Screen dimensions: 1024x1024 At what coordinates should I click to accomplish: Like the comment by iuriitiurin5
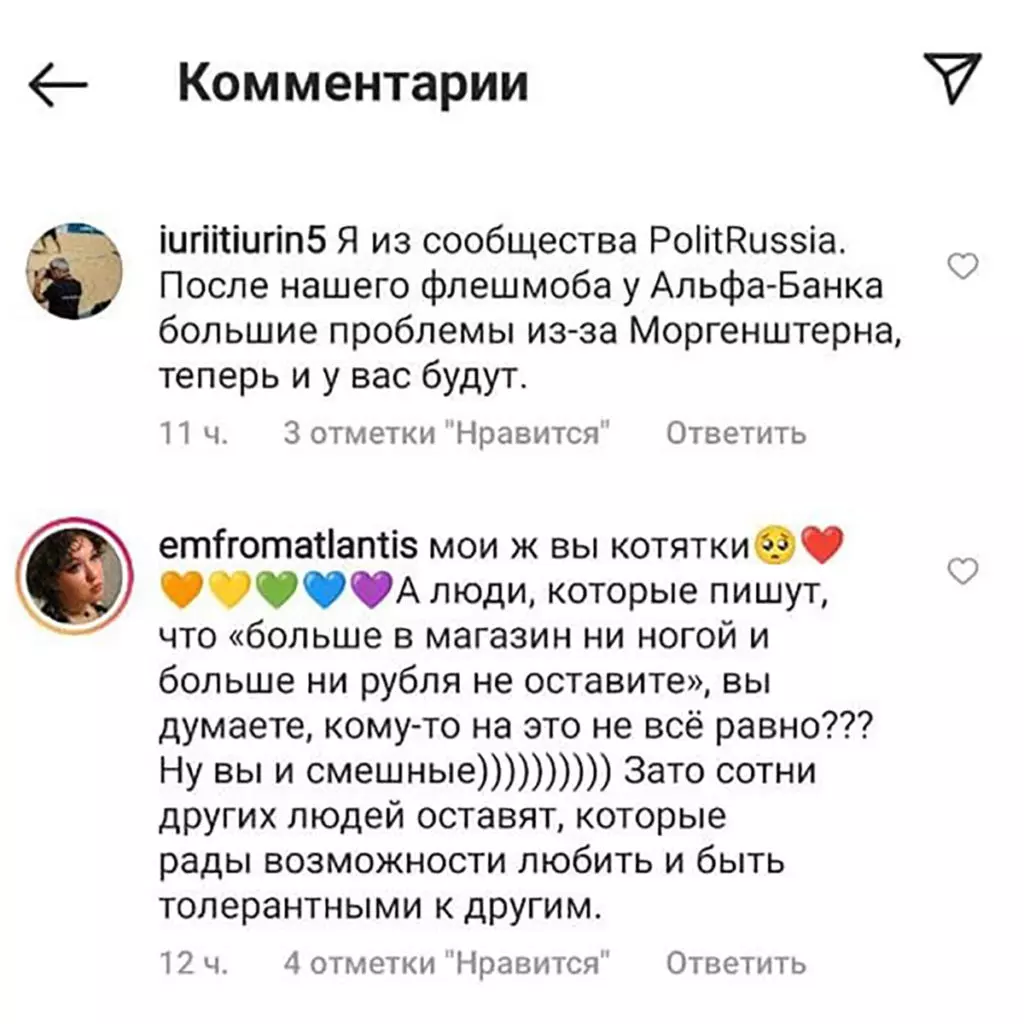click(962, 266)
